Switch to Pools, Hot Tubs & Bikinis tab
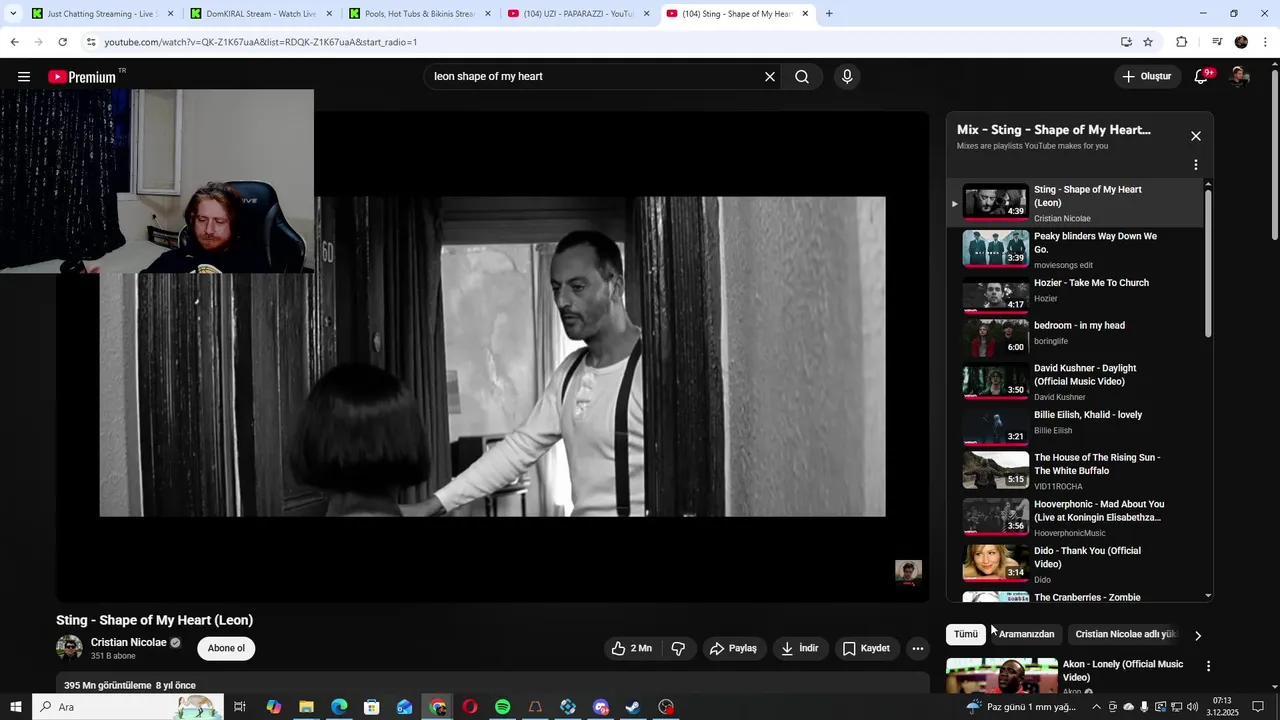This screenshot has width=1280, height=720. 420,14
